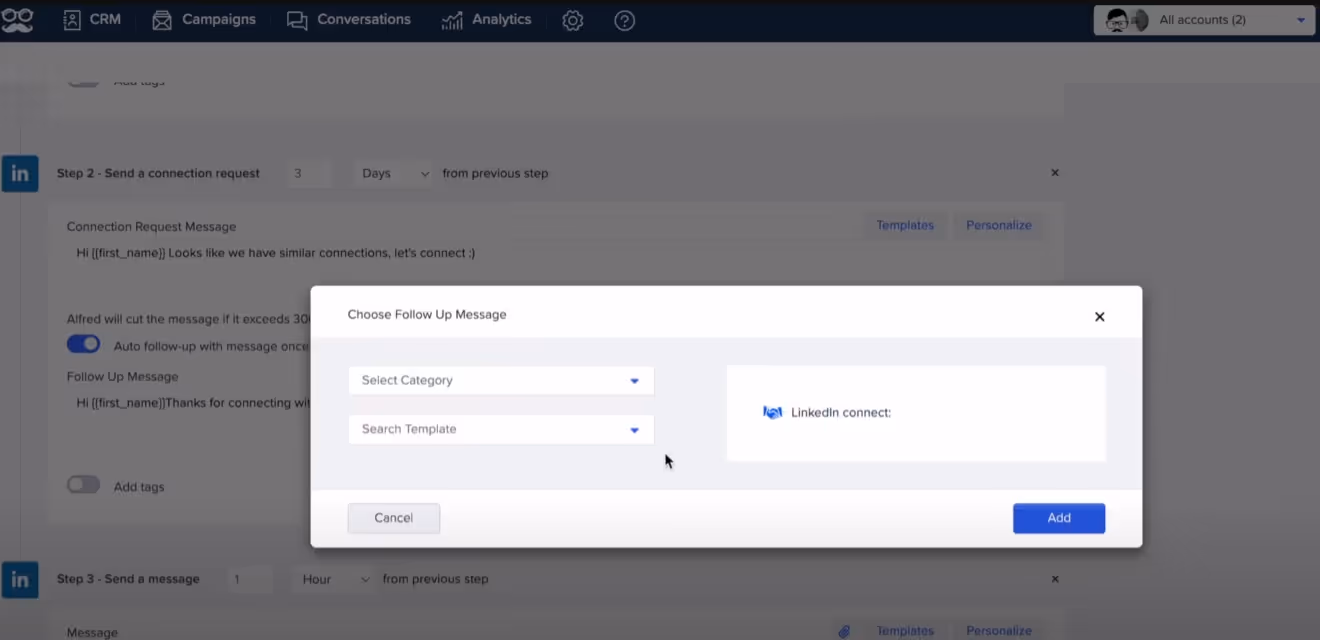This screenshot has height=640, width=1320.
Task: Click Personalize for Step 3 message
Action: coord(997,630)
